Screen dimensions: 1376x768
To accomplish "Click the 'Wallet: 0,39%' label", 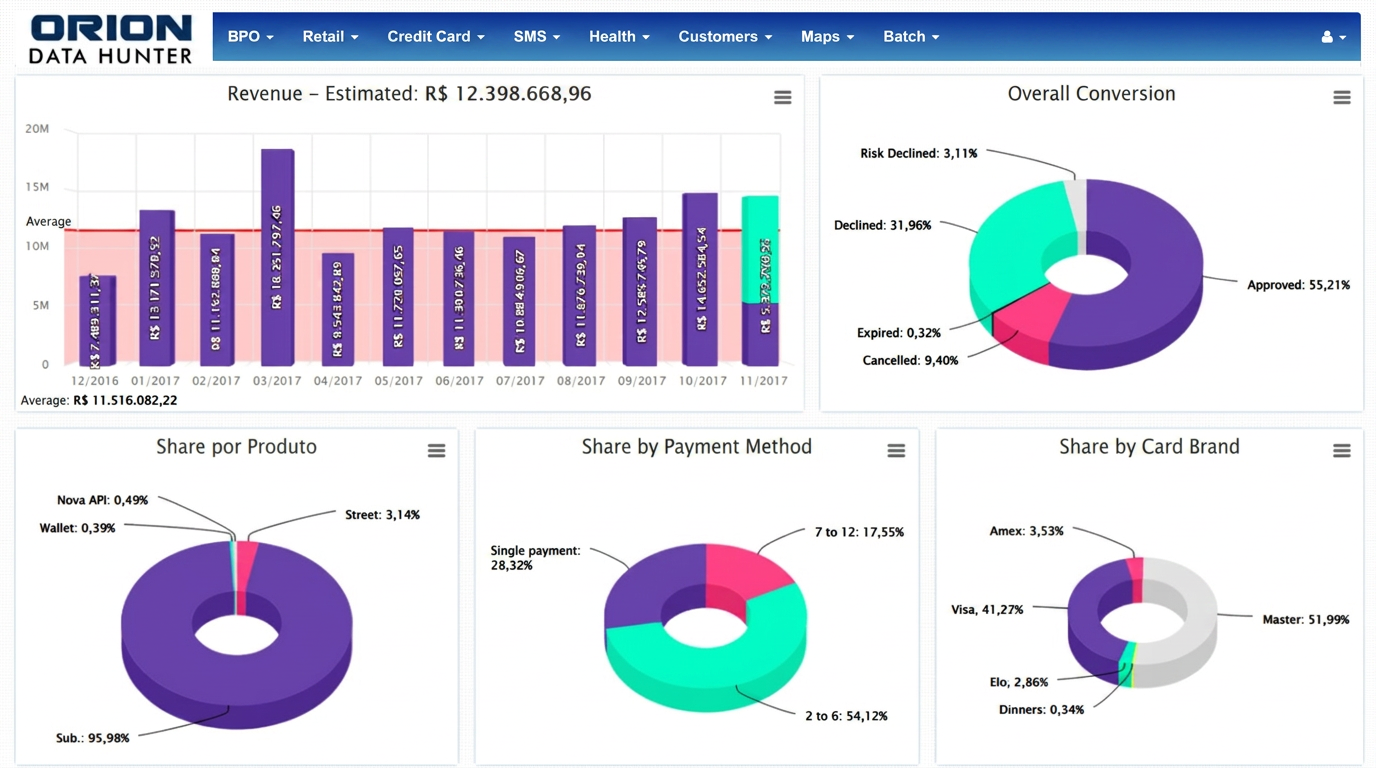I will [x=77, y=527].
